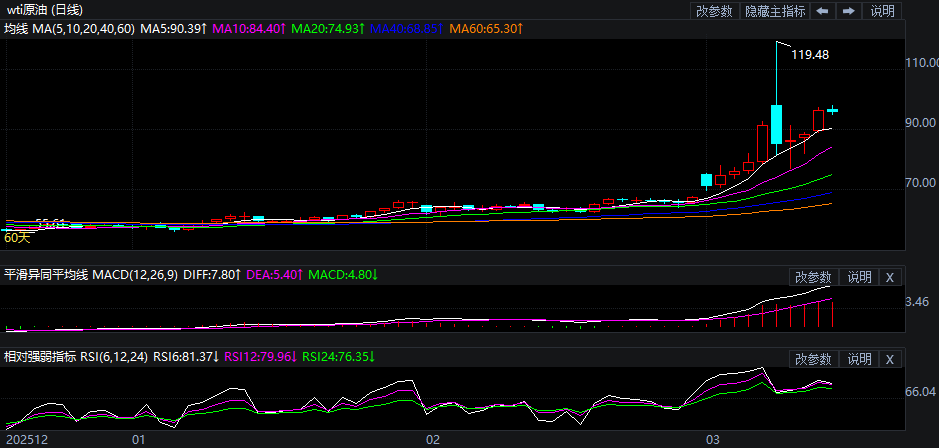Click 说明 in the MACD panel
The width and height of the screenshot is (939, 448).
(x=859, y=277)
